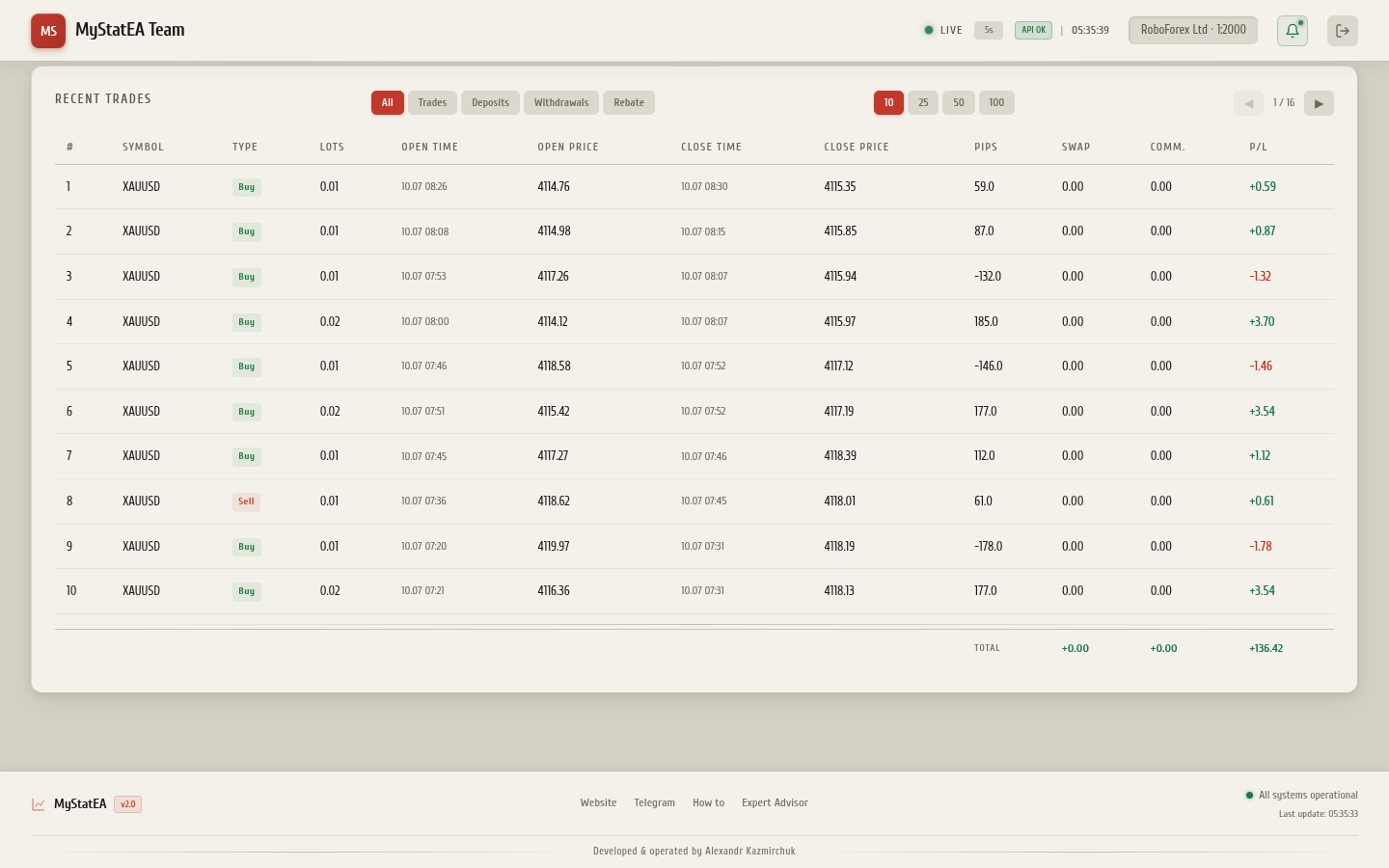Click P/L value -1.78
The height and width of the screenshot is (868, 1389).
[x=1261, y=547]
